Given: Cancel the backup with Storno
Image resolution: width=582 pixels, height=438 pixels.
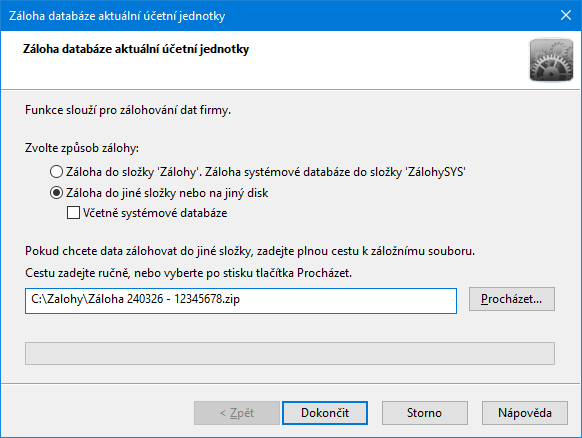Looking at the screenshot, I should click(x=425, y=413).
